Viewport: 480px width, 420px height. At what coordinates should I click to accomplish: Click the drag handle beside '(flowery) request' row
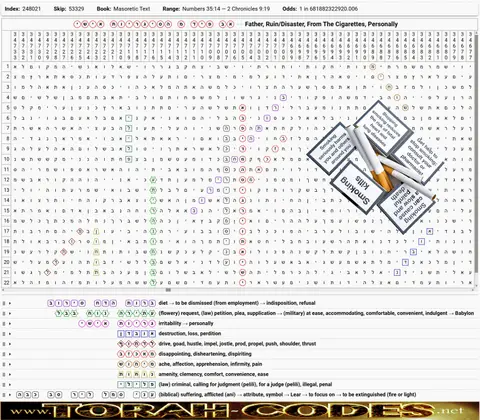coord(4,313)
